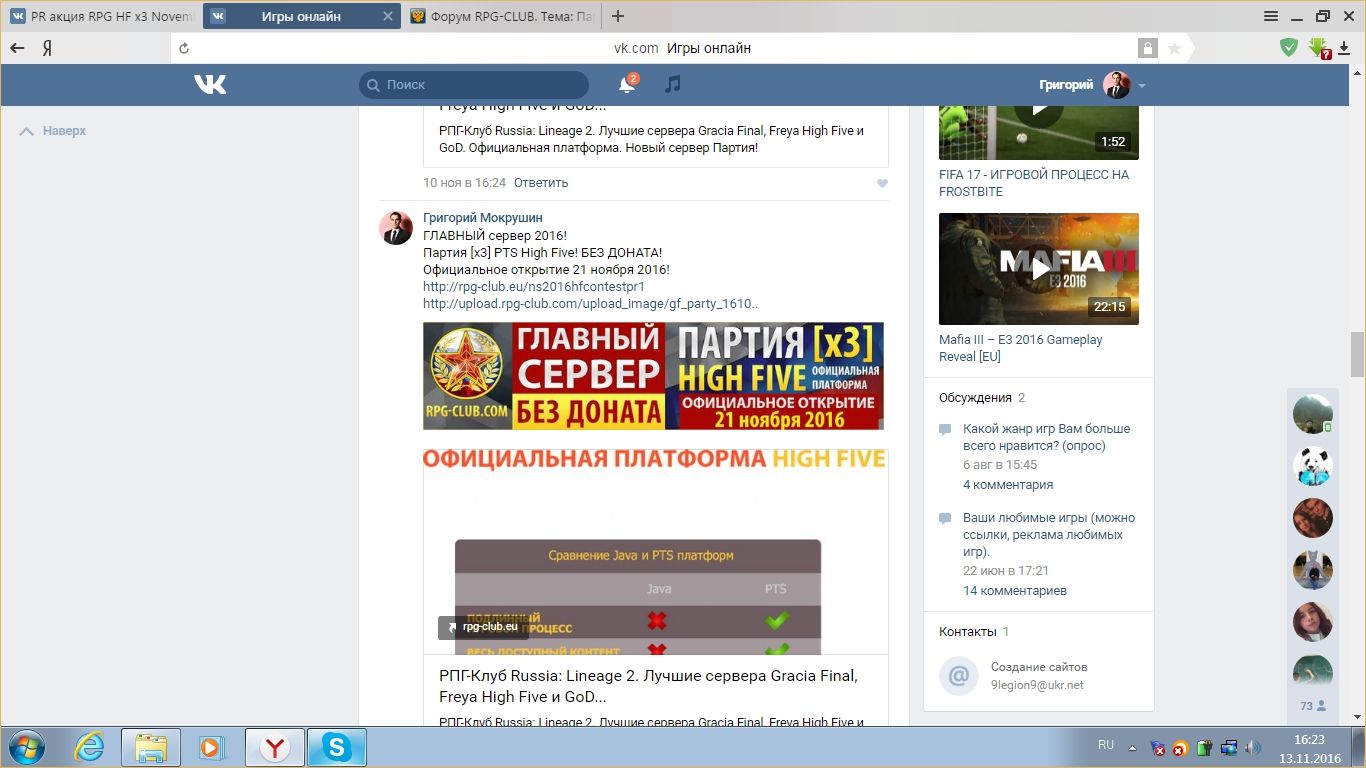This screenshot has height=768, width=1366.
Task: Click the RU language indicator
Action: [1105, 745]
